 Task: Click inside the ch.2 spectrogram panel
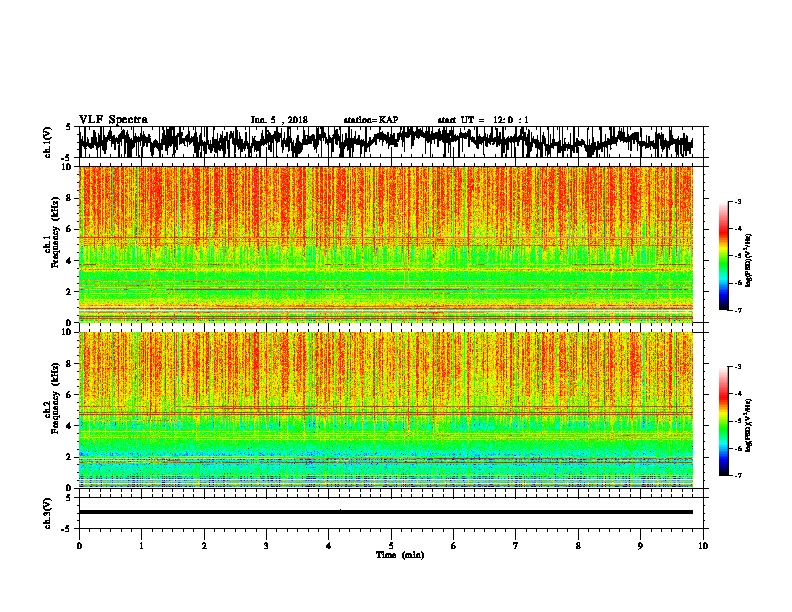[x=386, y=410]
